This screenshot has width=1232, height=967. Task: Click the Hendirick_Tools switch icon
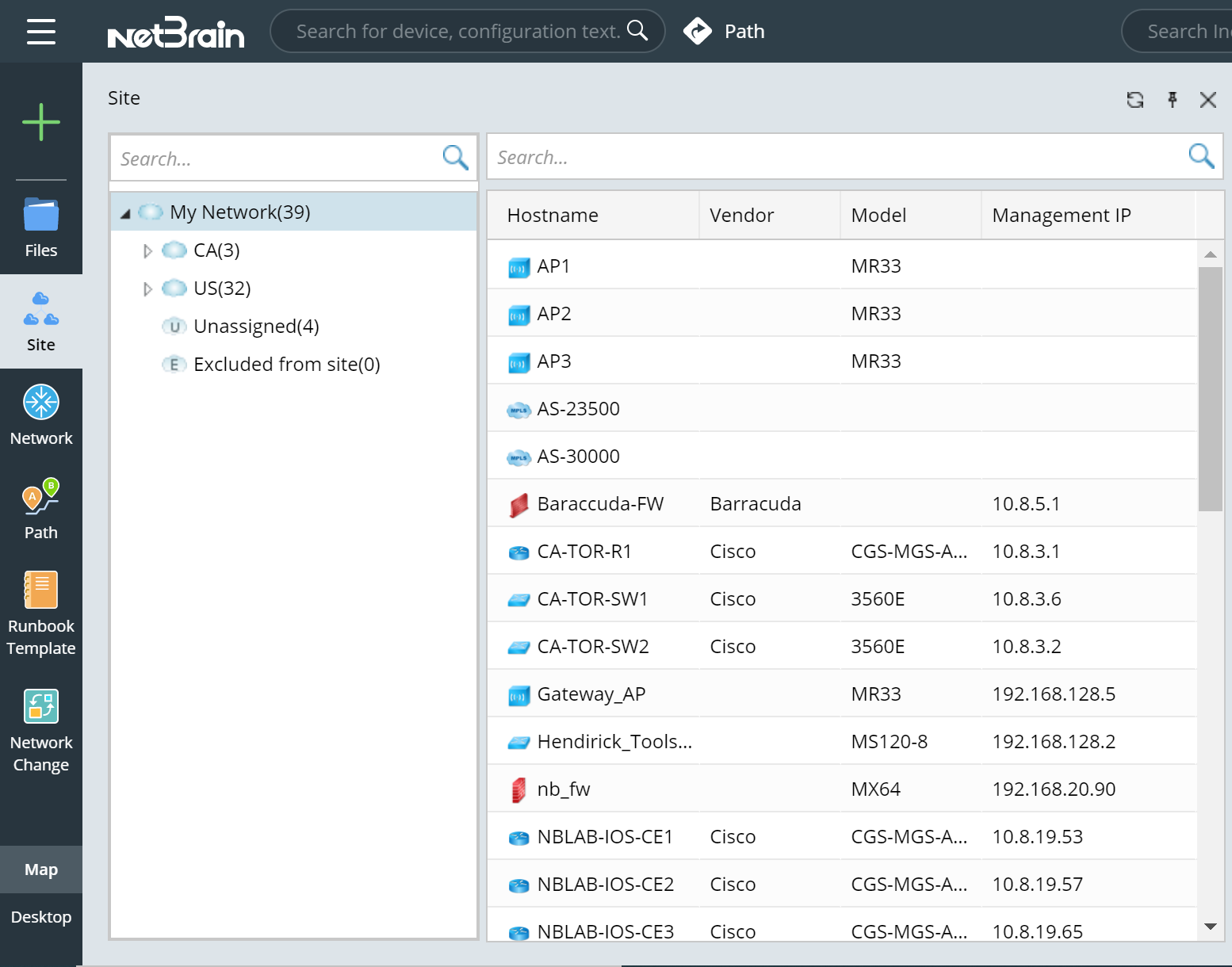518,743
